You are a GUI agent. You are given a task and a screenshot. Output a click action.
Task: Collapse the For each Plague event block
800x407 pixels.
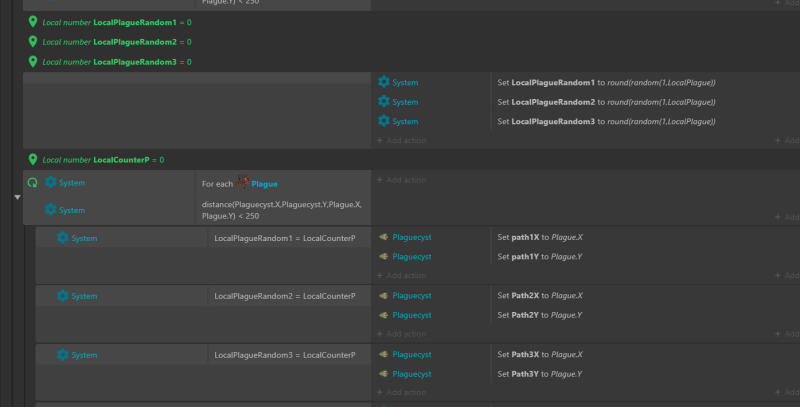tap(17, 197)
